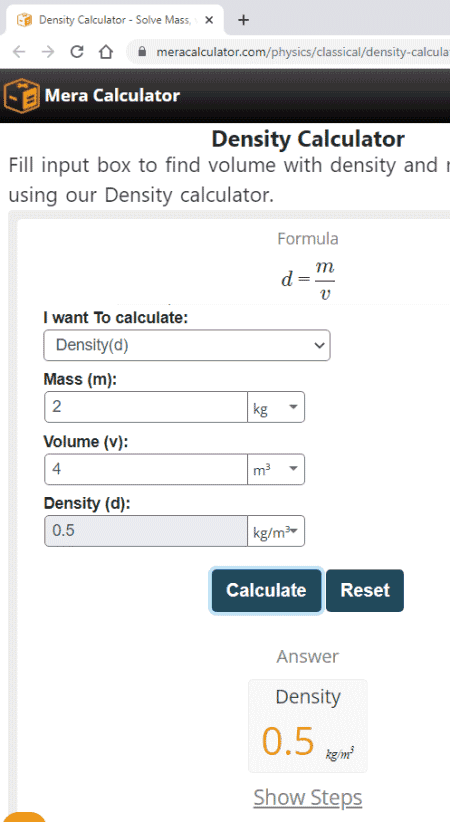
Task: Click the Reset button
Action: click(x=365, y=590)
